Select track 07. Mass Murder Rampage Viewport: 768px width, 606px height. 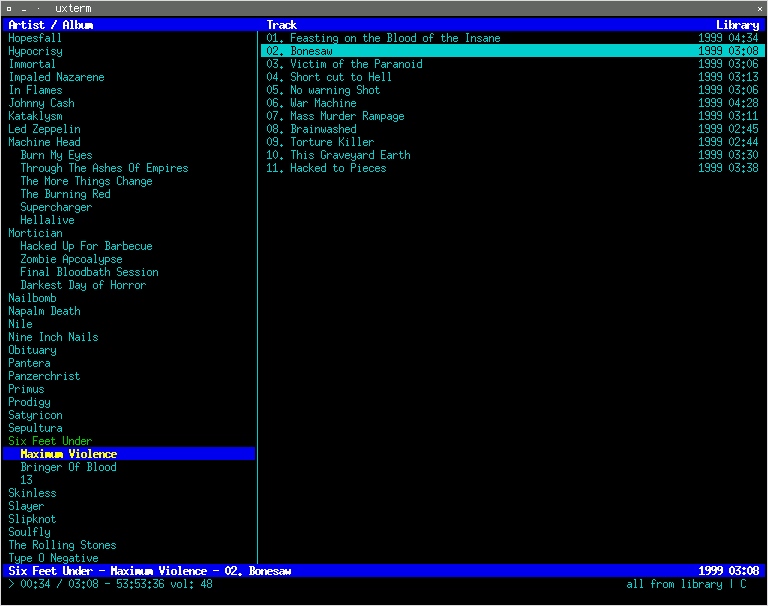[x=512, y=116]
